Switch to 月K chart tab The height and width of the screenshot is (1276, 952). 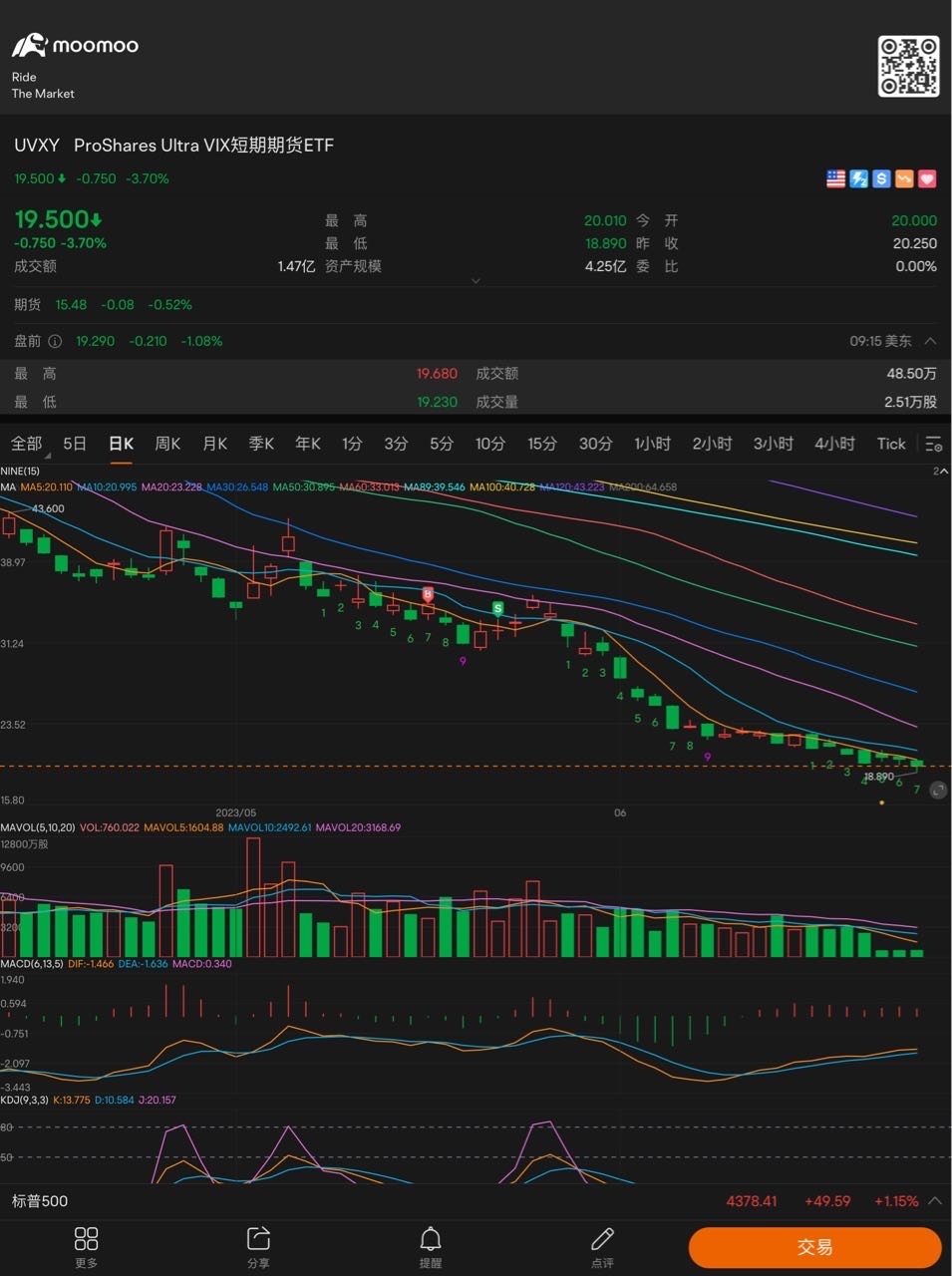pos(214,444)
